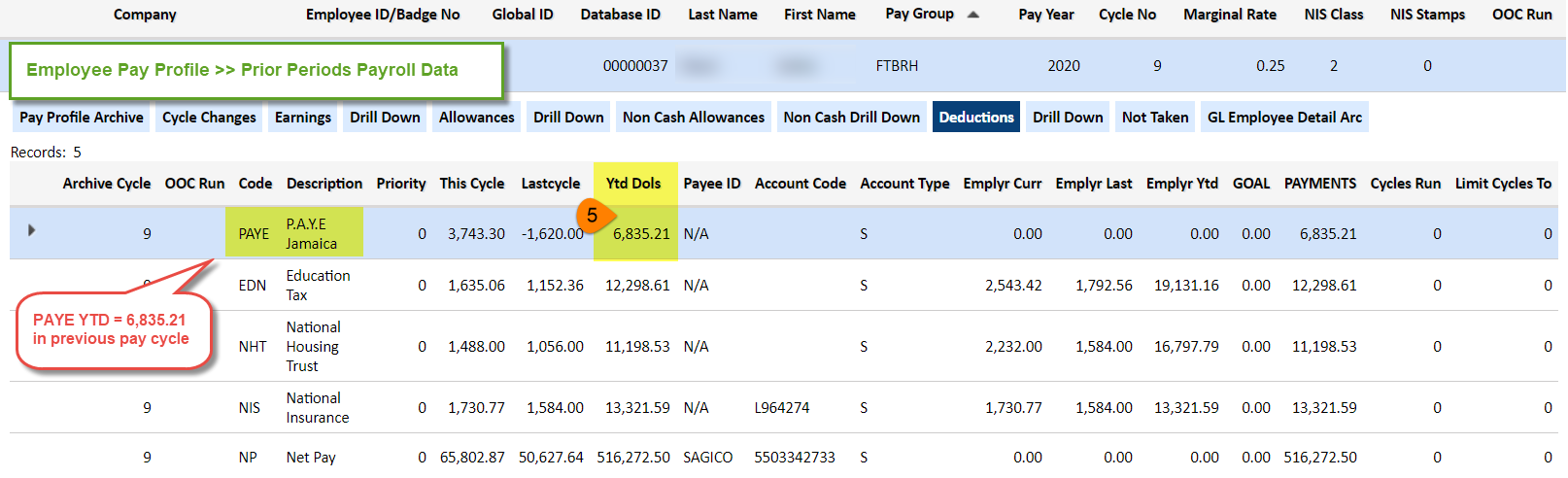Click the Database ID column header
This screenshot has width=1568, height=478.
(x=620, y=15)
